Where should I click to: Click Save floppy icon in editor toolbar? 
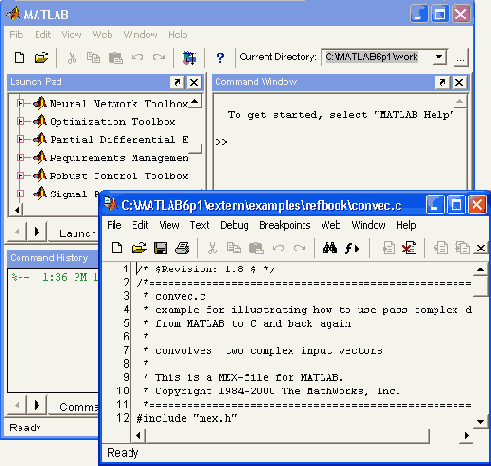point(160,248)
